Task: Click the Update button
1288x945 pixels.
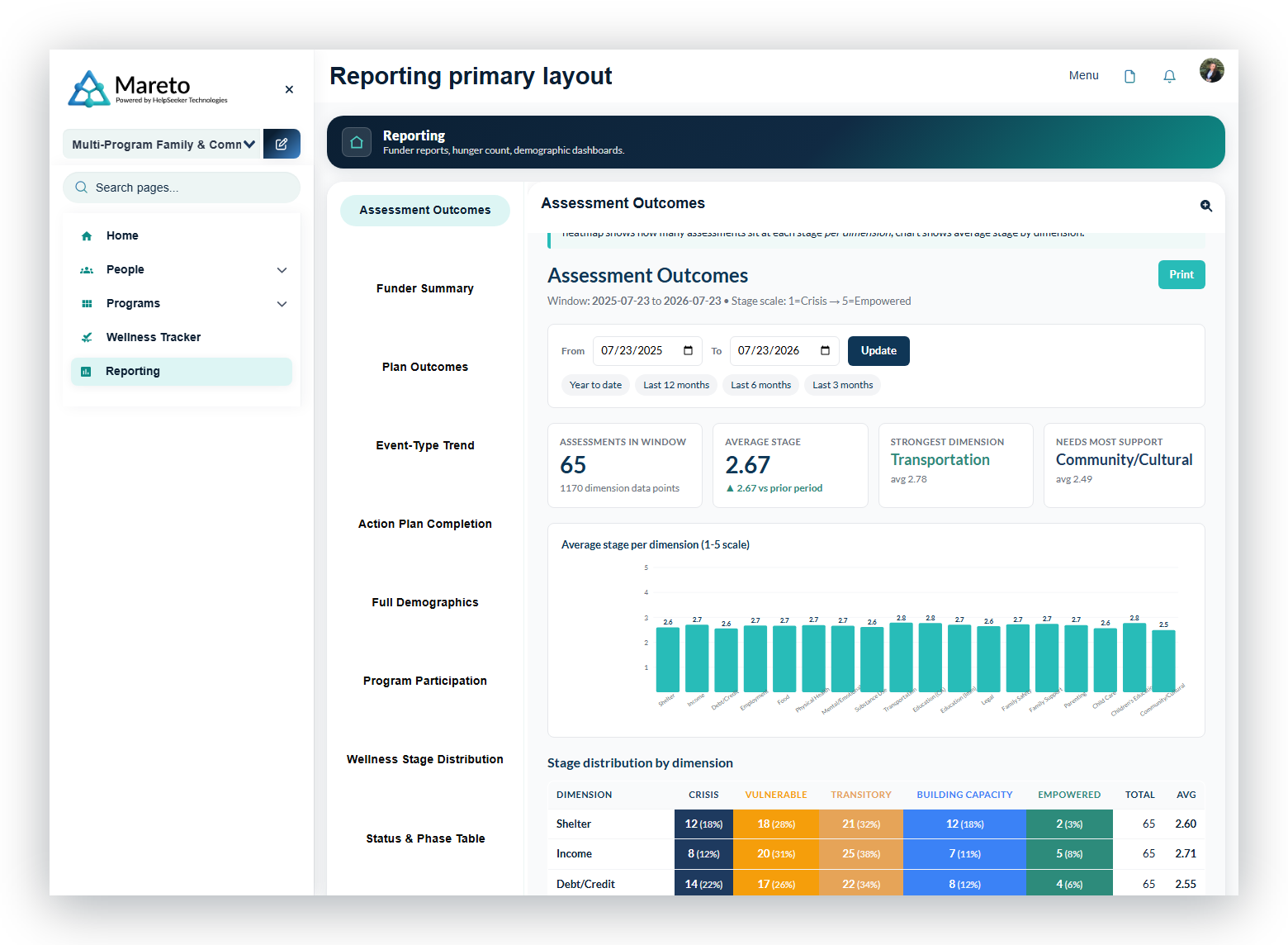Action: [878, 350]
